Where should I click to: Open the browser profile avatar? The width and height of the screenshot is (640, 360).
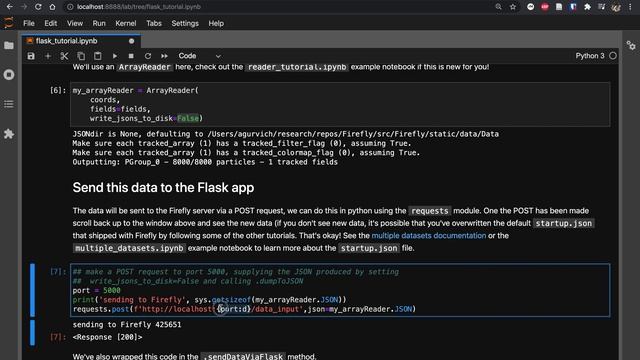[x=616, y=7]
